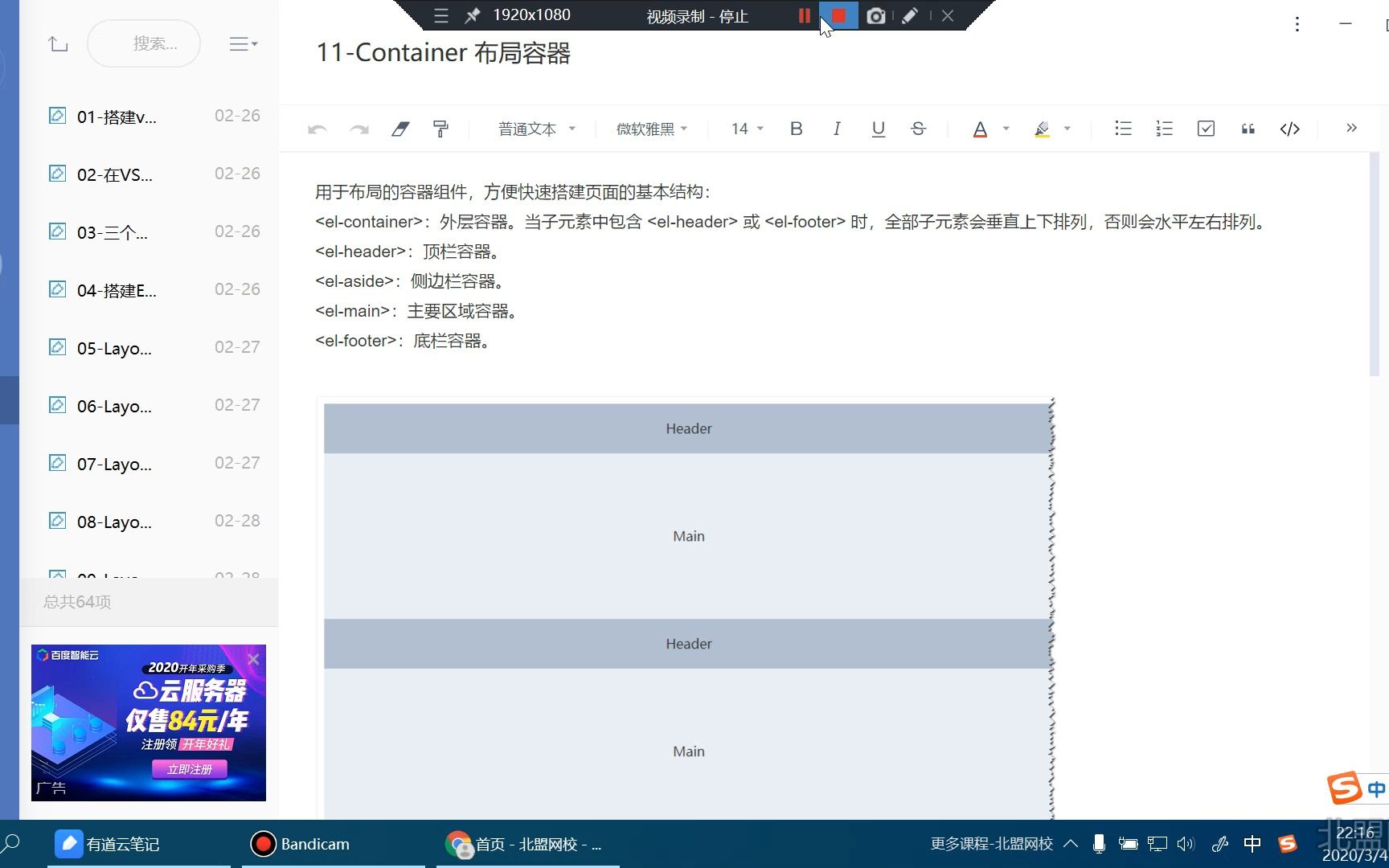
Task: Toggle bold formatting
Action: 797,129
